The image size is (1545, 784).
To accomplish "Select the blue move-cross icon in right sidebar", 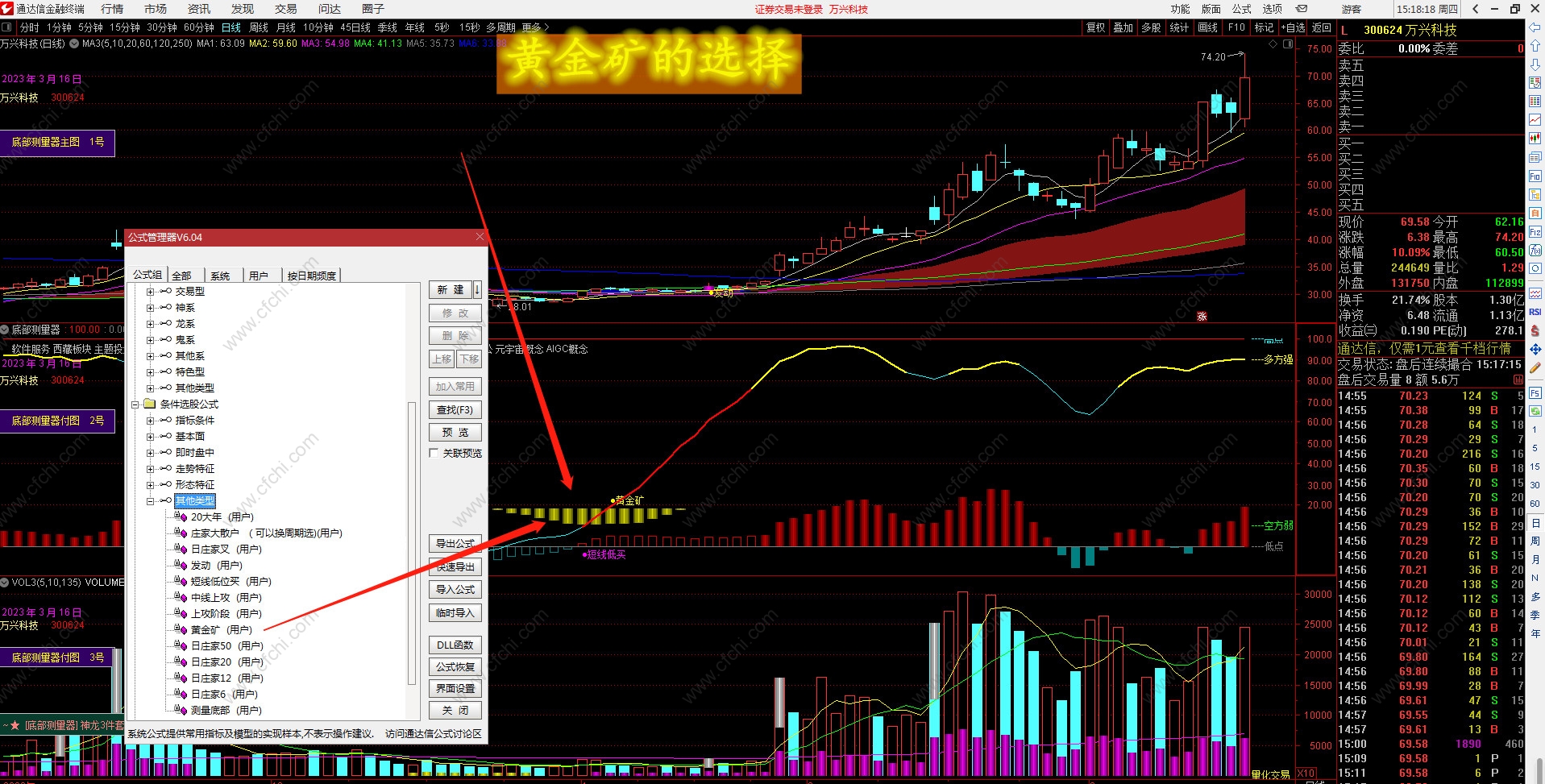I will [1535, 349].
